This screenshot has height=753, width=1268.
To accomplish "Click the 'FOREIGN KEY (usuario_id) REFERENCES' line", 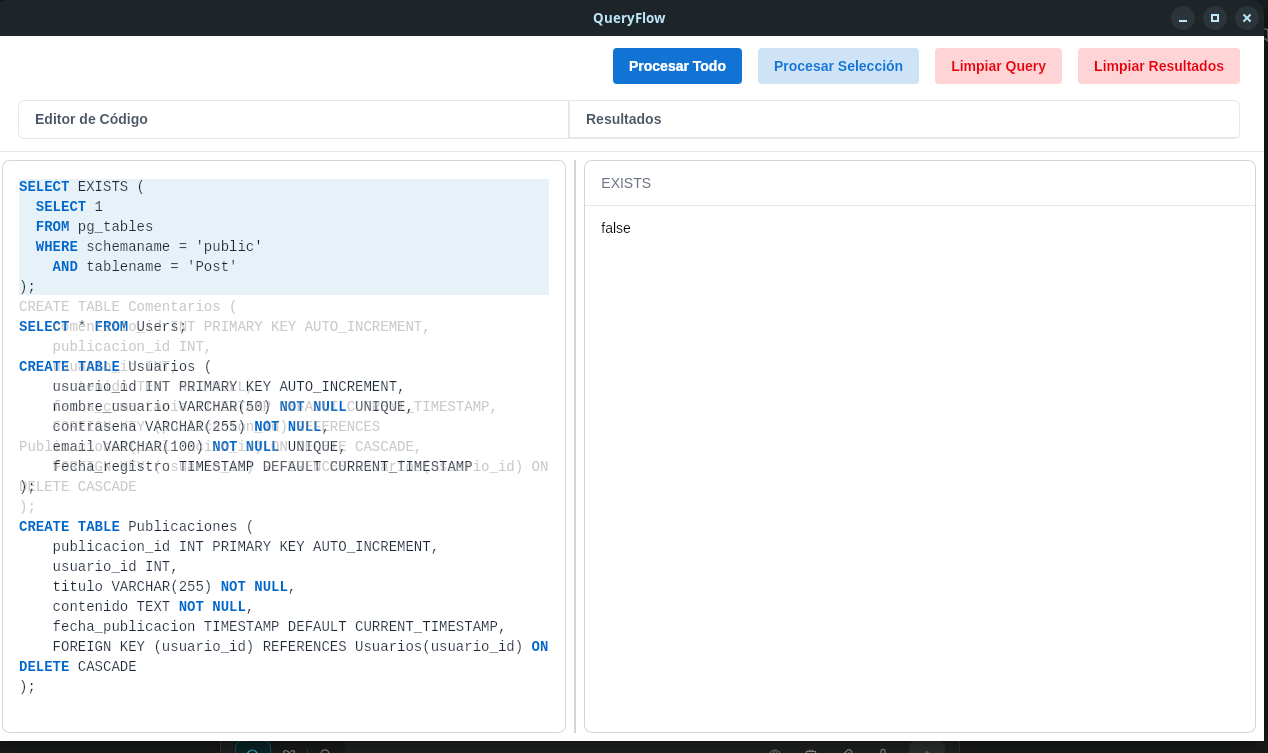I will coord(300,647).
